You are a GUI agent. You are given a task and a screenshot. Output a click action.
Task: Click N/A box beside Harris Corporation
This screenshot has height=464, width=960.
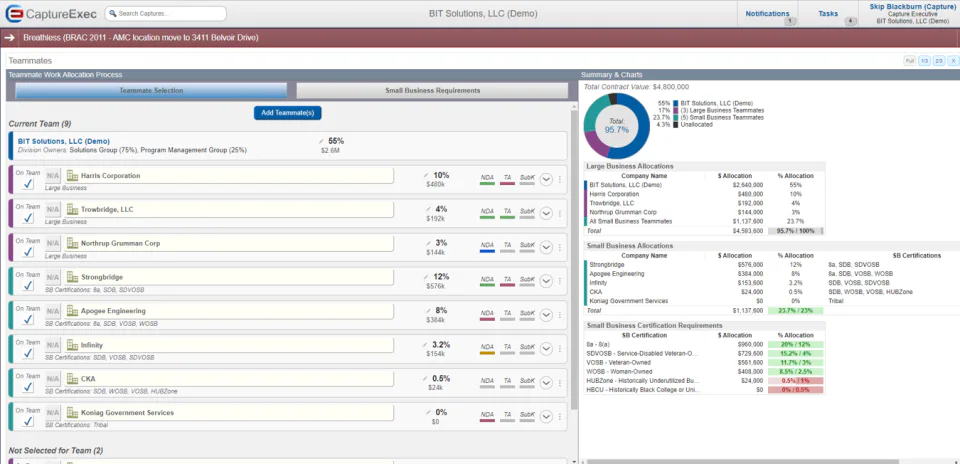[53, 176]
